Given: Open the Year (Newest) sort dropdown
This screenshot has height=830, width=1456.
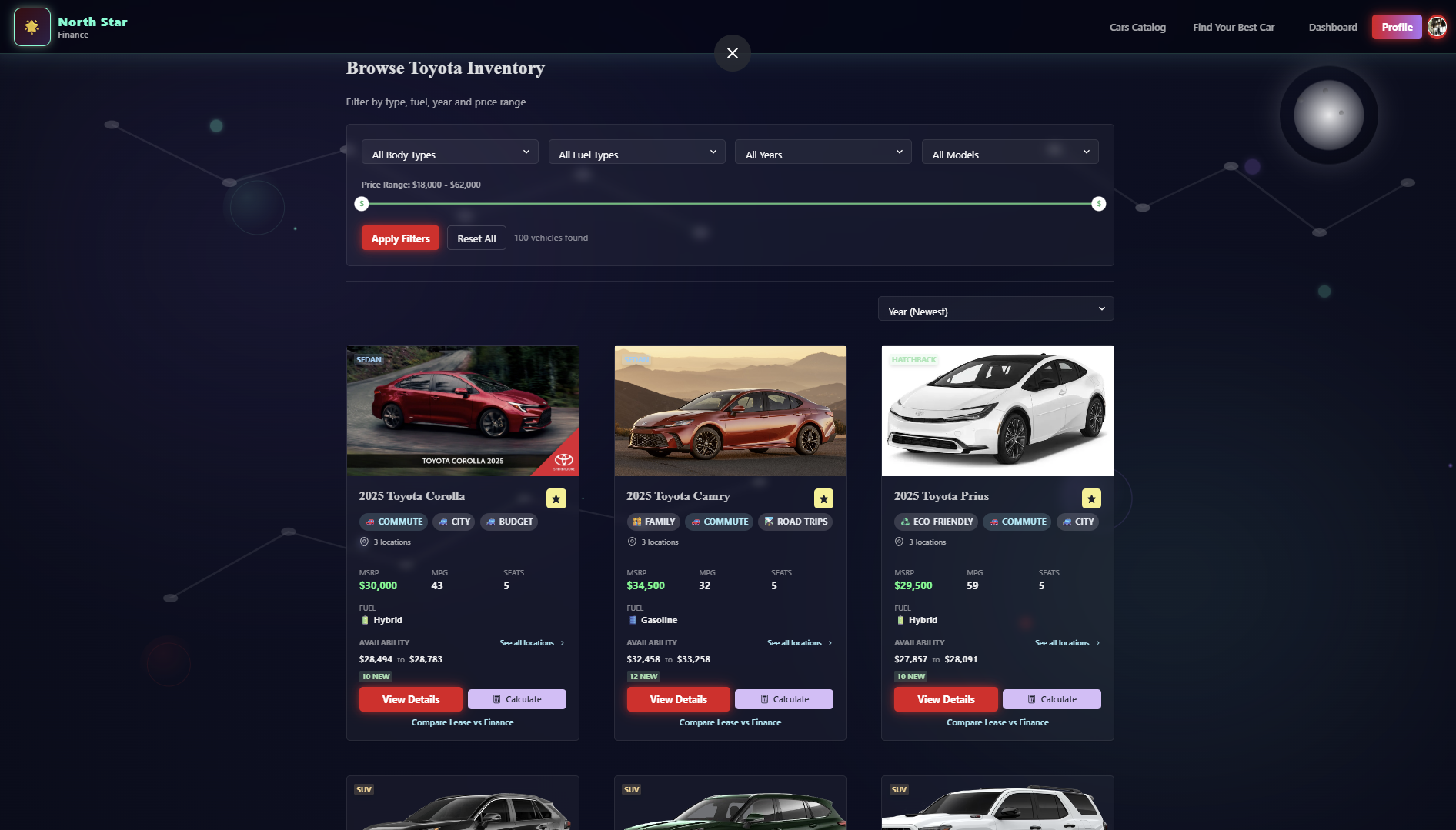Looking at the screenshot, I should point(996,309).
